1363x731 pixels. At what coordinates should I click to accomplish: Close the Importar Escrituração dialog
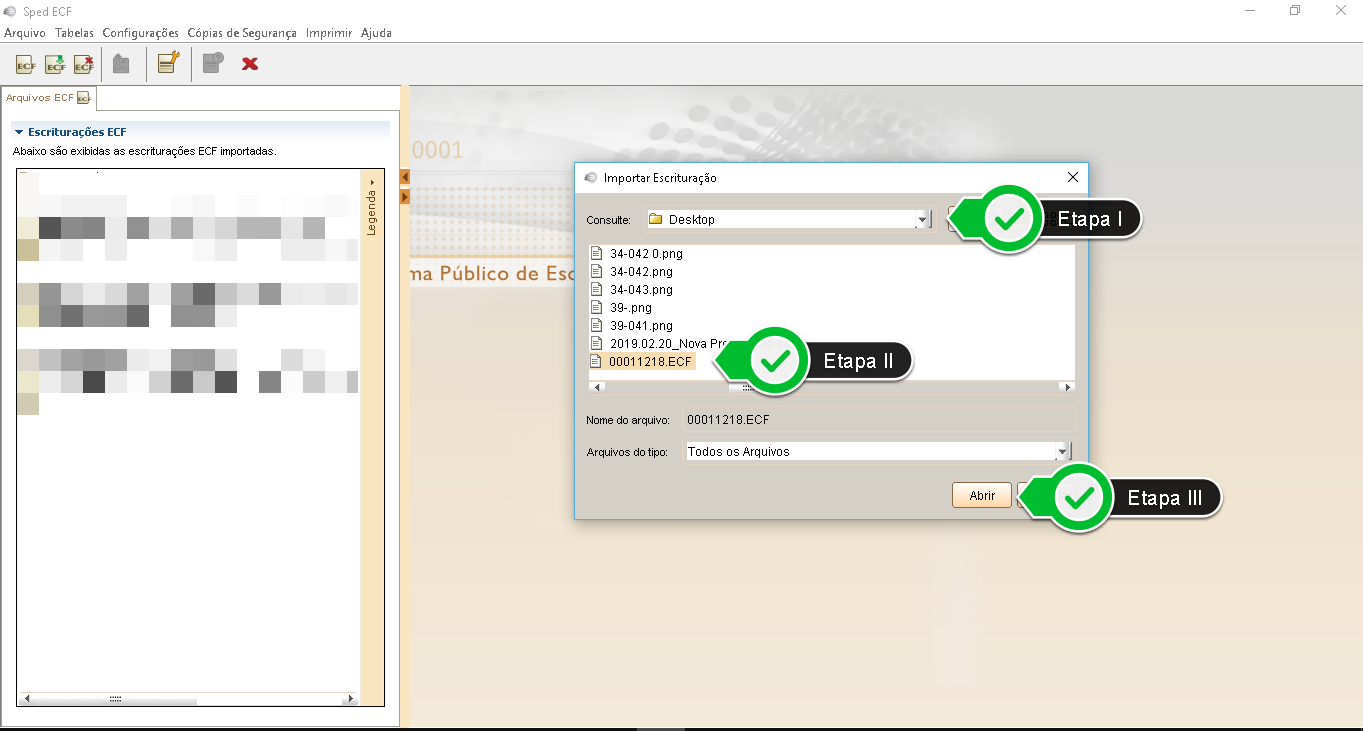coord(1073,177)
